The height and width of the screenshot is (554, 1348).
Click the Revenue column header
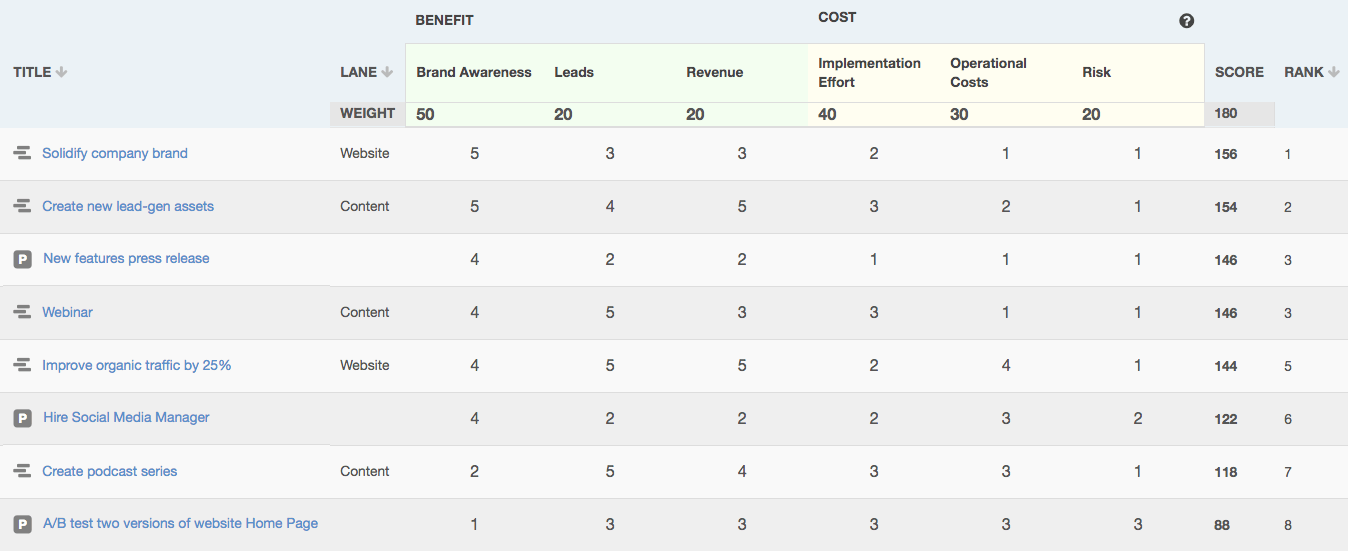click(714, 72)
